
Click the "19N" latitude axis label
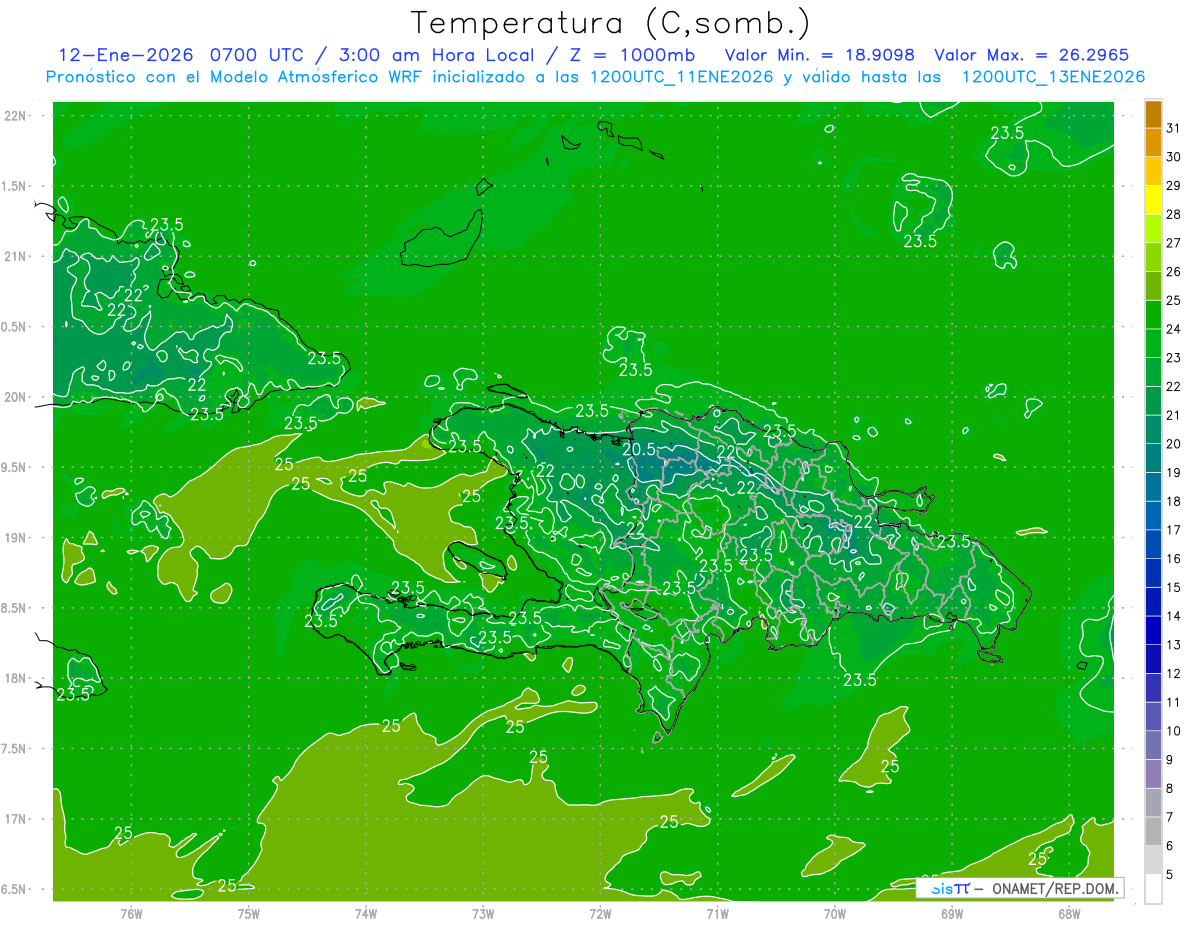tap(16, 538)
